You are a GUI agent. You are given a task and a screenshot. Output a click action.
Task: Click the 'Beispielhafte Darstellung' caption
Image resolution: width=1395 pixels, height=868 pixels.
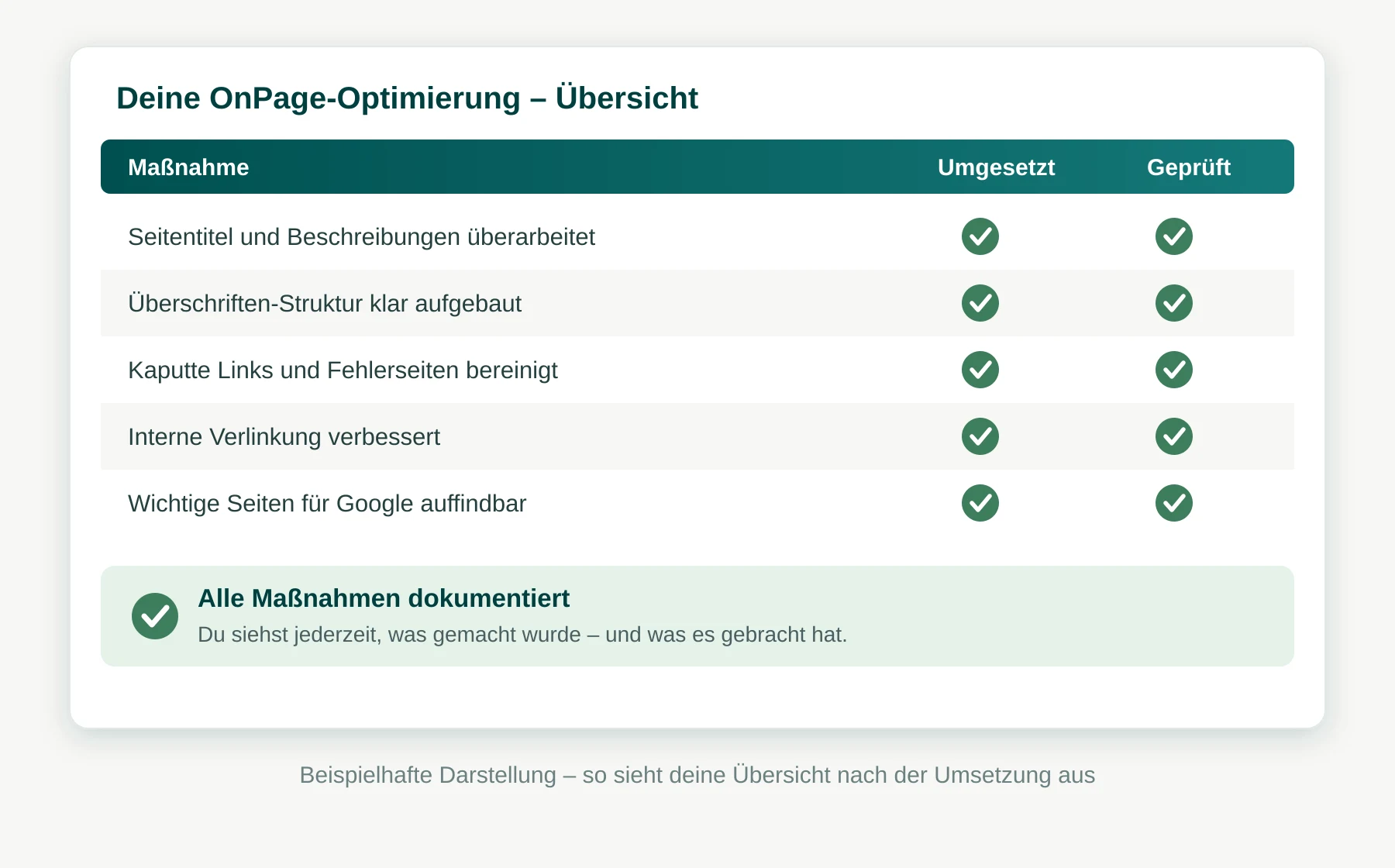pos(697,775)
